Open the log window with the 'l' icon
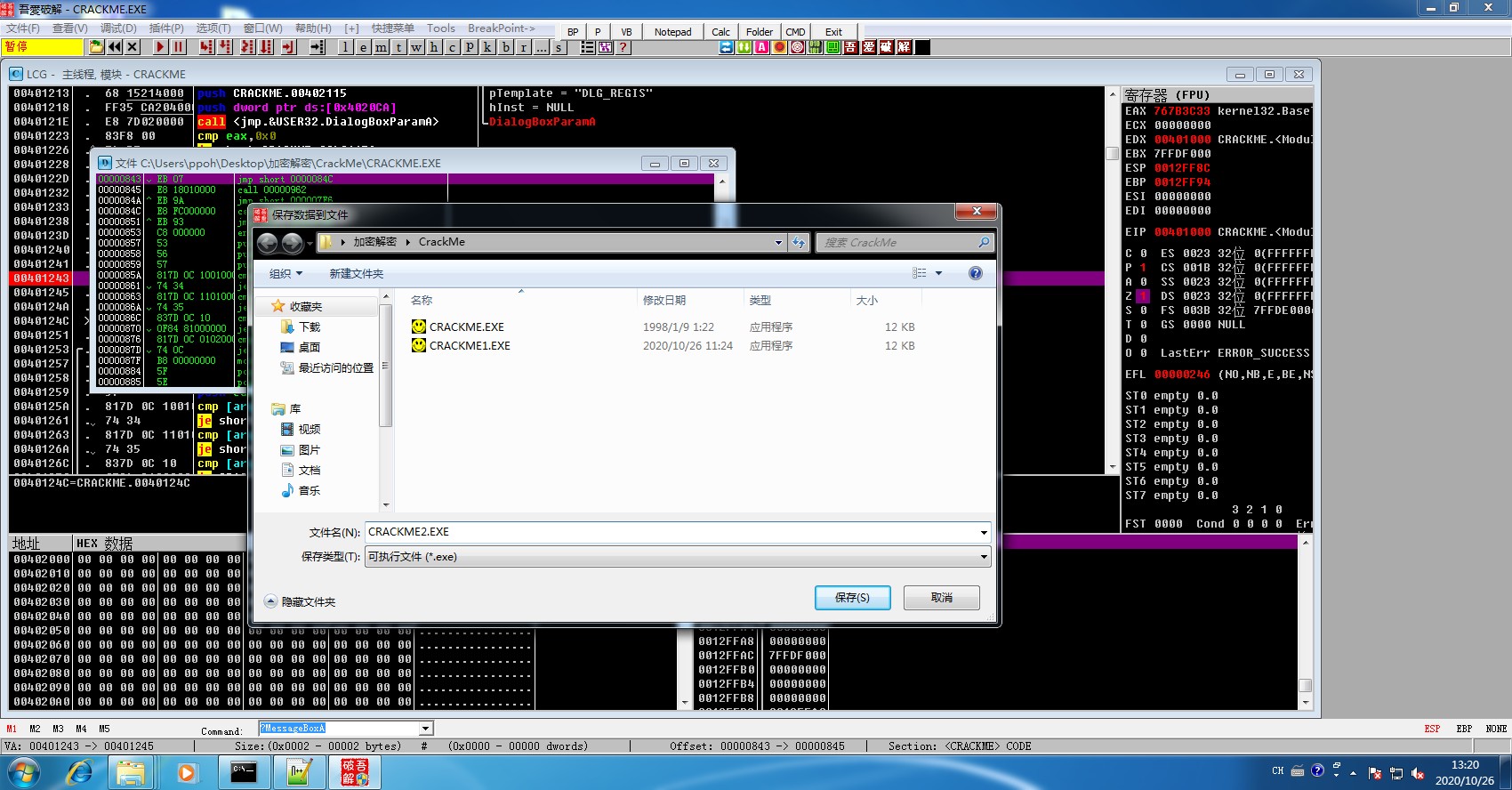The height and width of the screenshot is (790, 1512). [x=345, y=47]
